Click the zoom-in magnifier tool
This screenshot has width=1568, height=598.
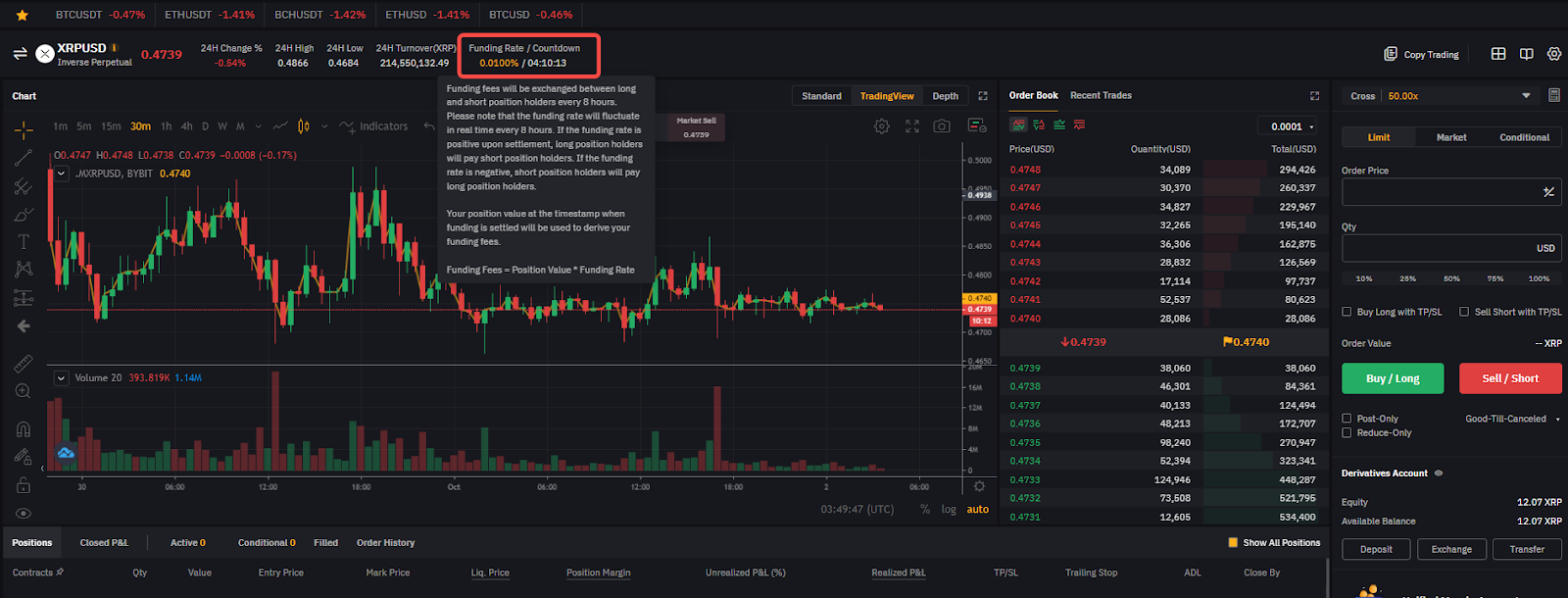[24, 391]
